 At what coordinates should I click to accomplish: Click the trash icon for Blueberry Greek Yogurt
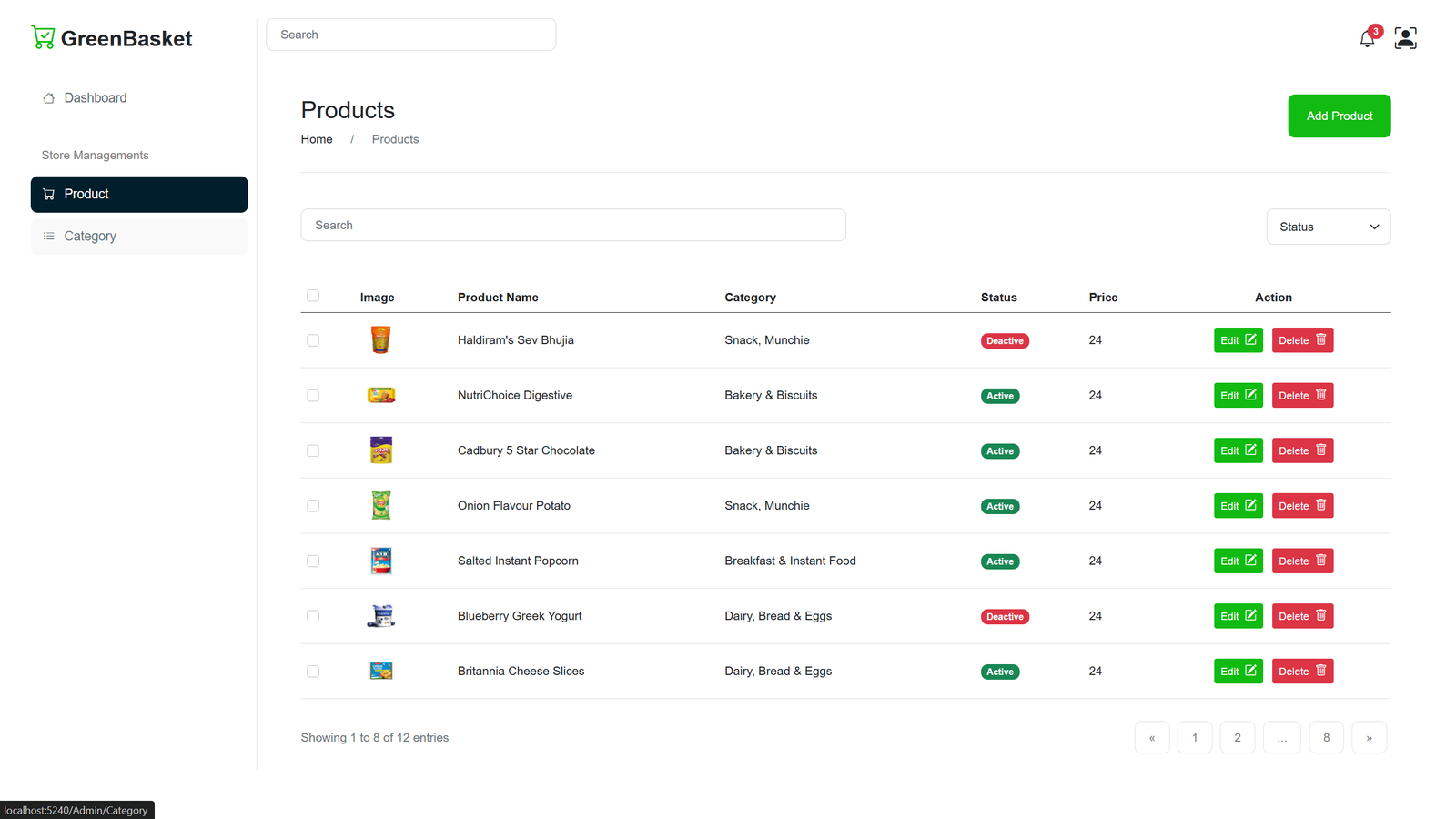click(x=1321, y=615)
